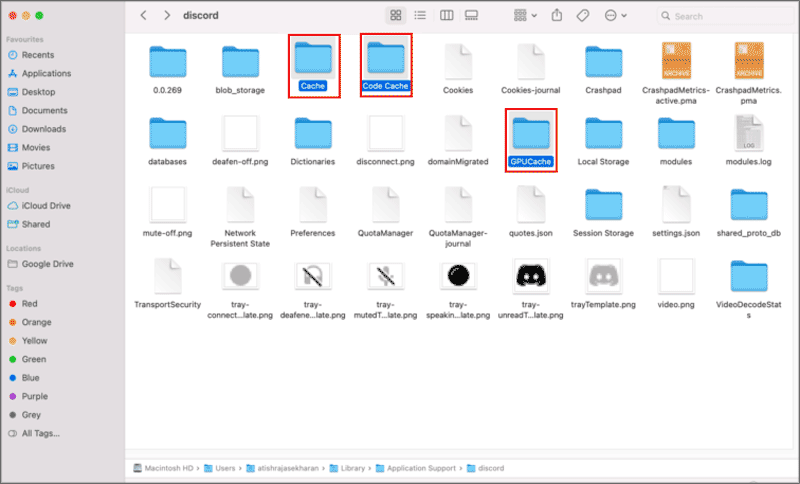Select the databases folder
The width and height of the screenshot is (800, 484).
(167, 133)
